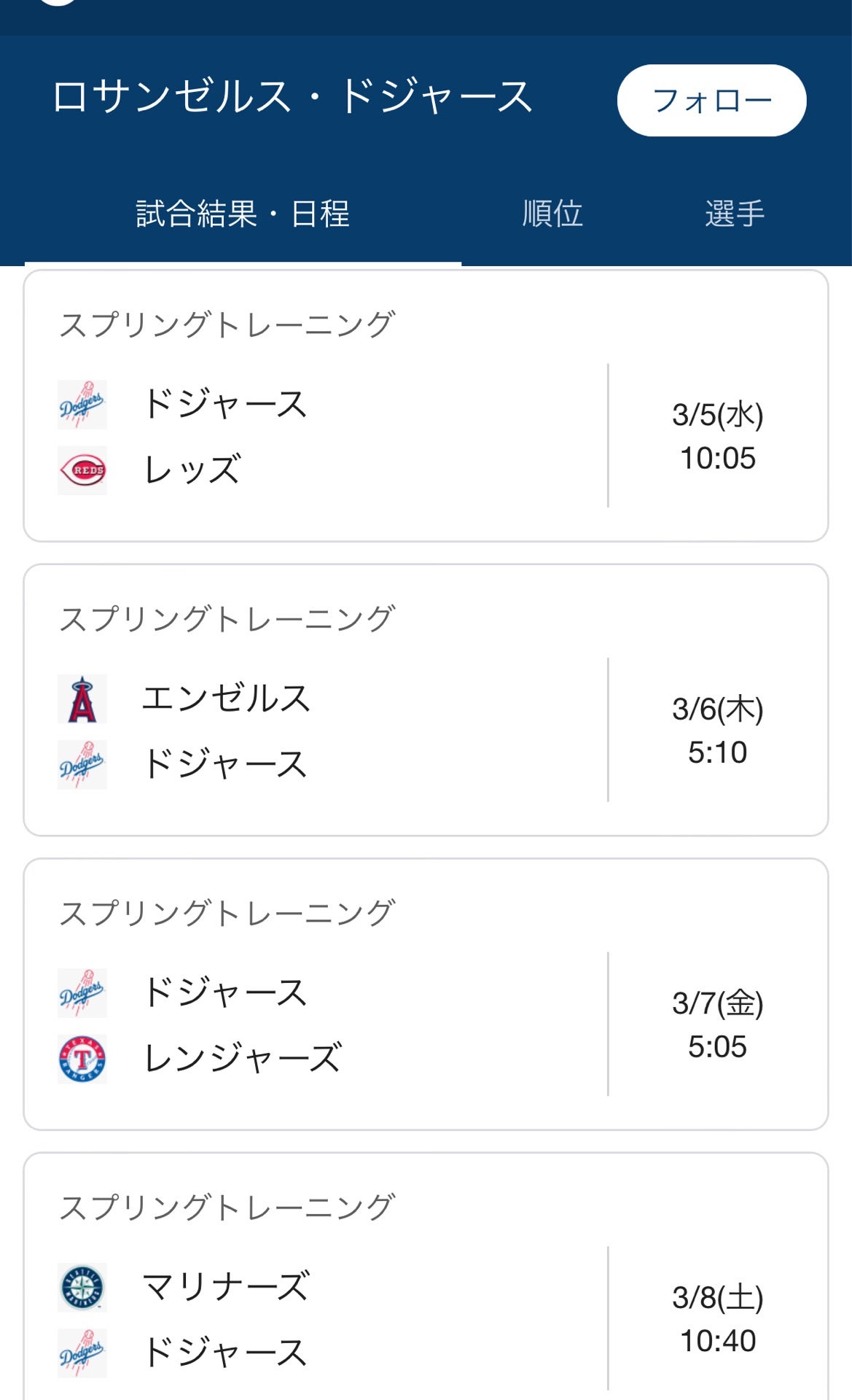The image size is (852, 1400).
Task: Select the 試合結果・日程 tab
Action: (243, 214)
